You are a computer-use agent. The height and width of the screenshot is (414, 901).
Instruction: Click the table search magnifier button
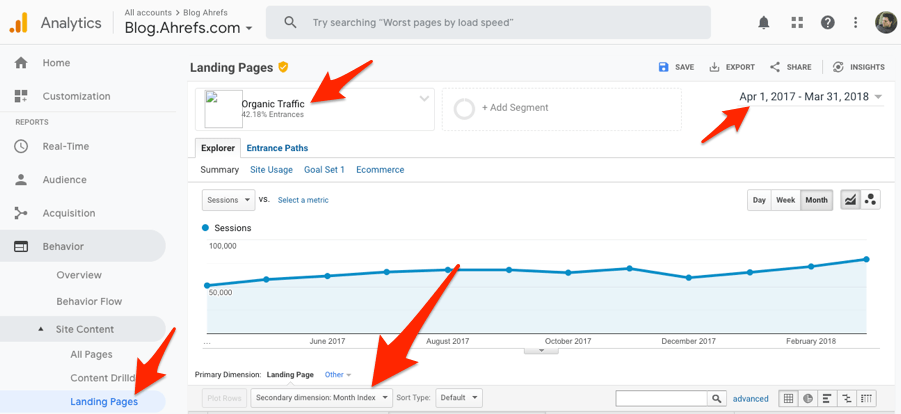[716, 398]
